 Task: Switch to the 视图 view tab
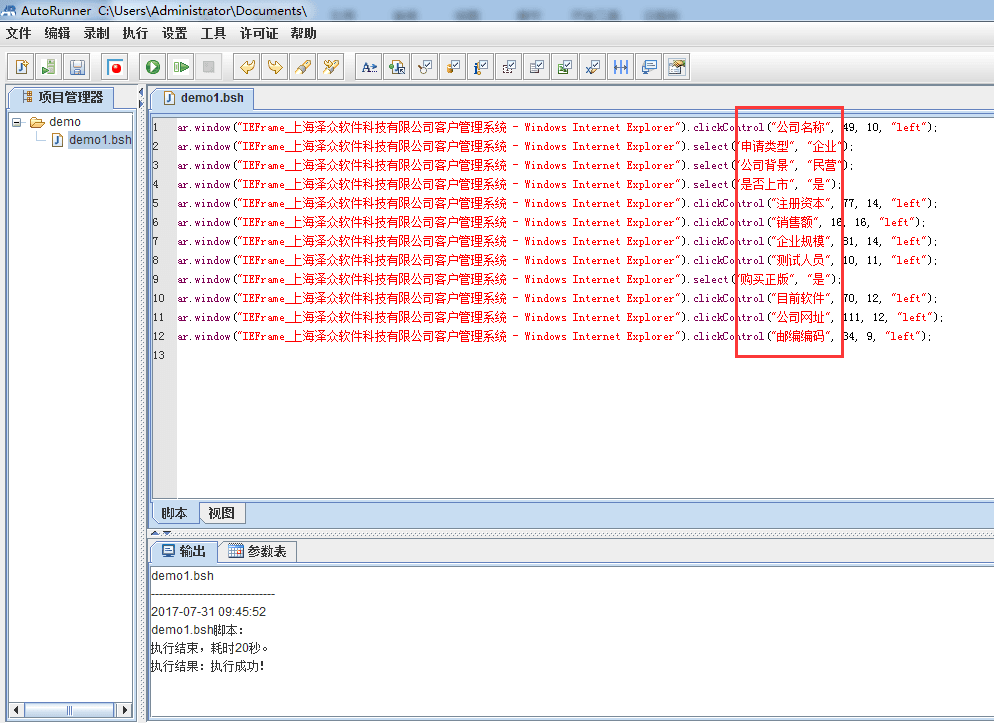point(221,513)
